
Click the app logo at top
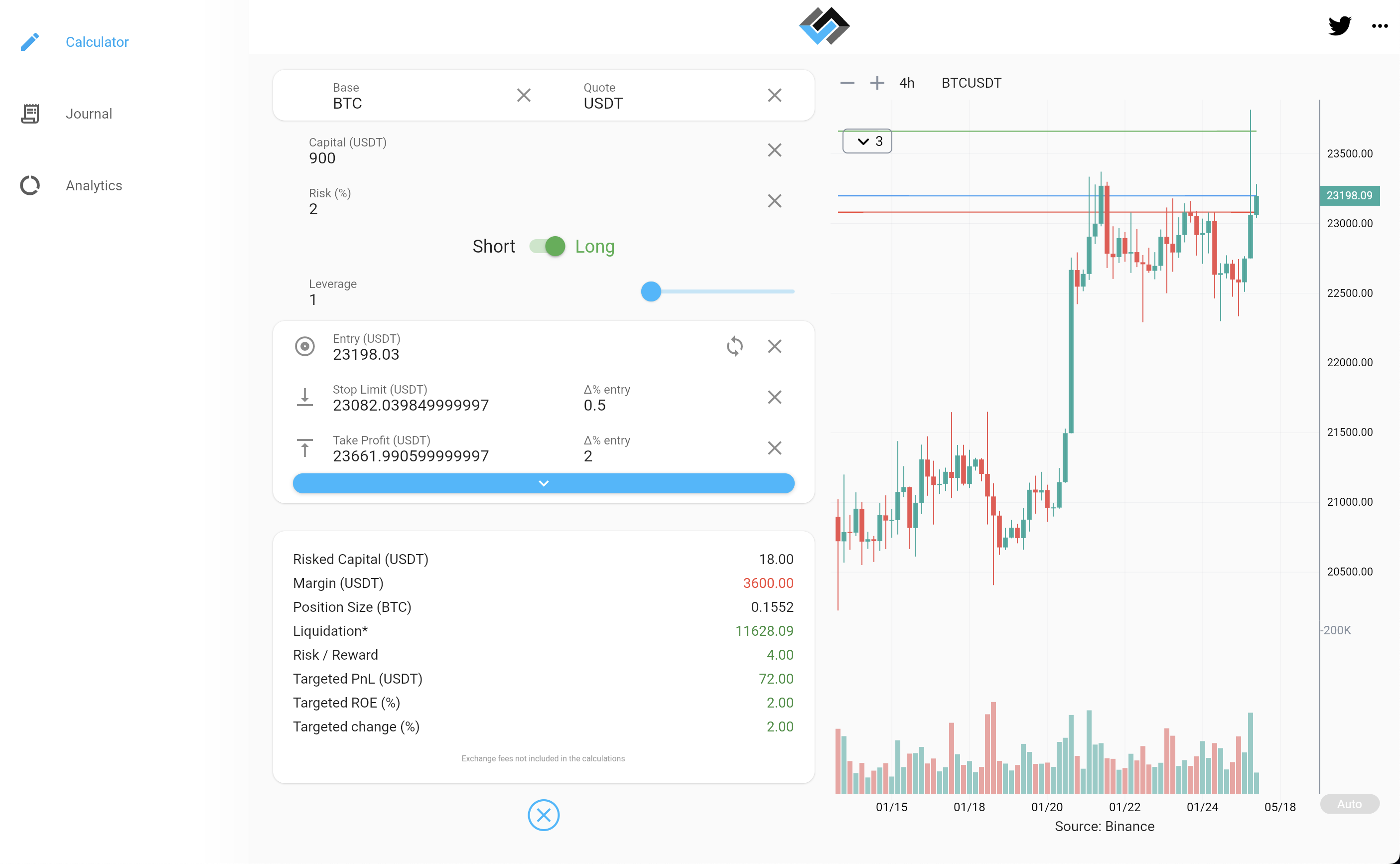[824, 26]
